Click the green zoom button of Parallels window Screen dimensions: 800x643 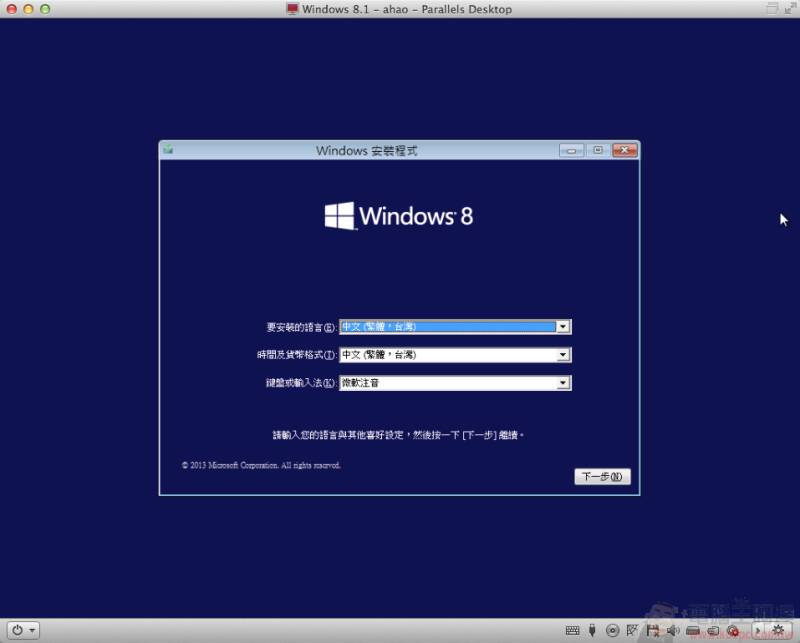tap(45, 9)
